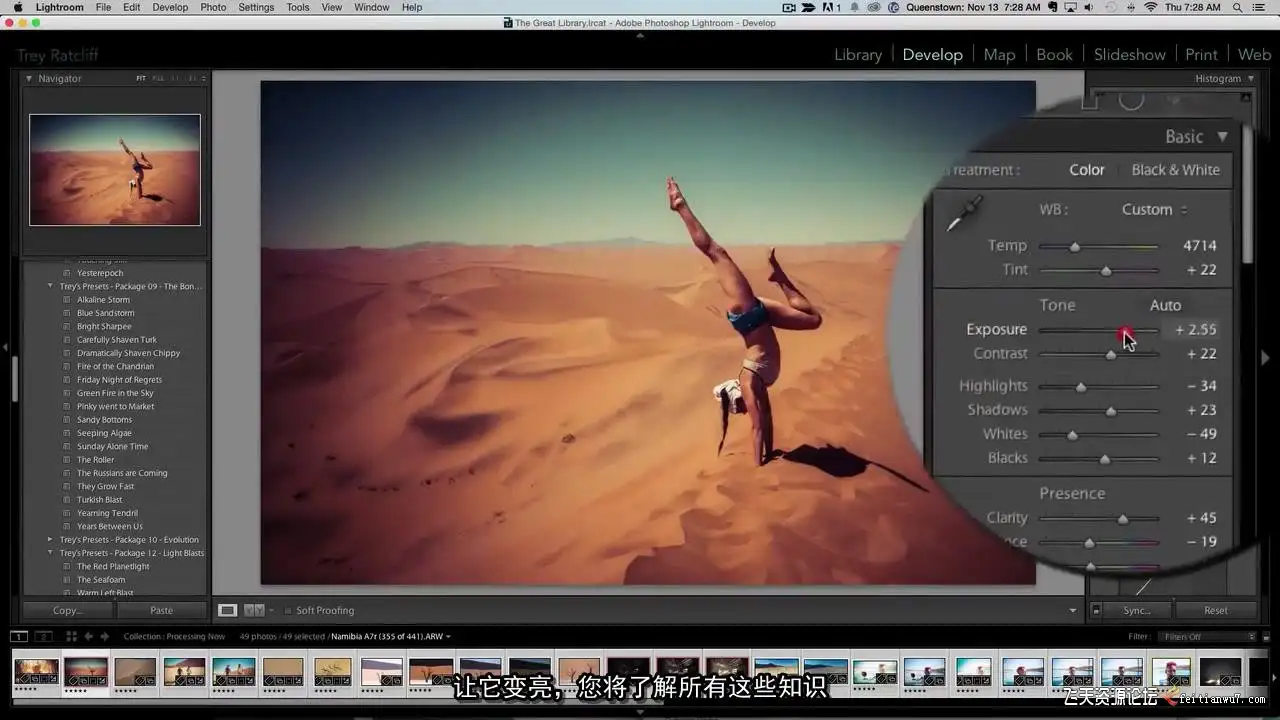Click the Reset button
Viewport: 1280px width, 720px height.
tap(1215, 610)
